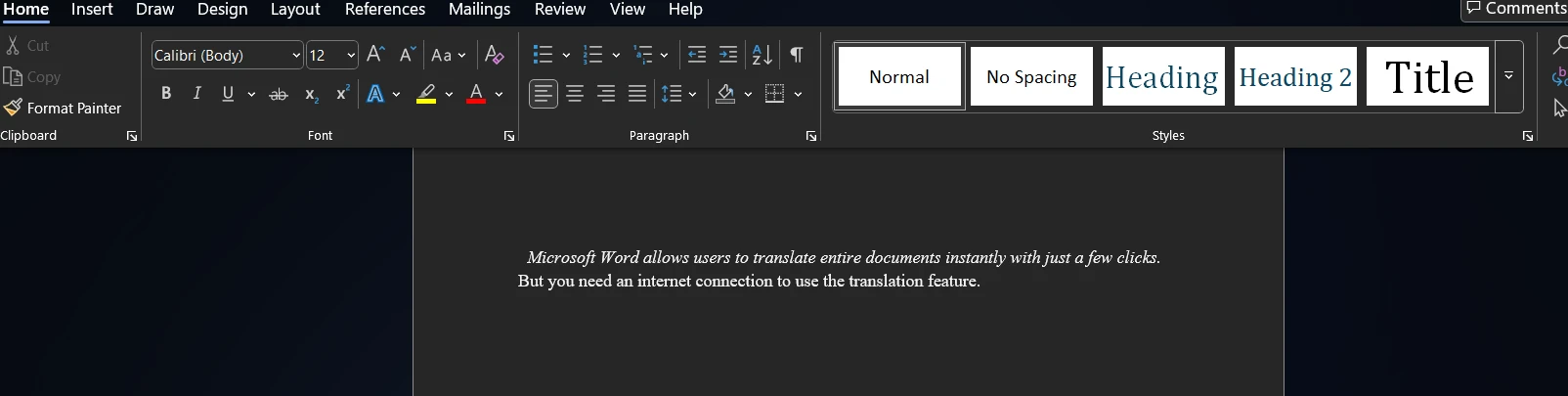Viewport: 1568px width, 396px height.
Task: Open Font dialog launcher
Action: [x=509, y=136]
